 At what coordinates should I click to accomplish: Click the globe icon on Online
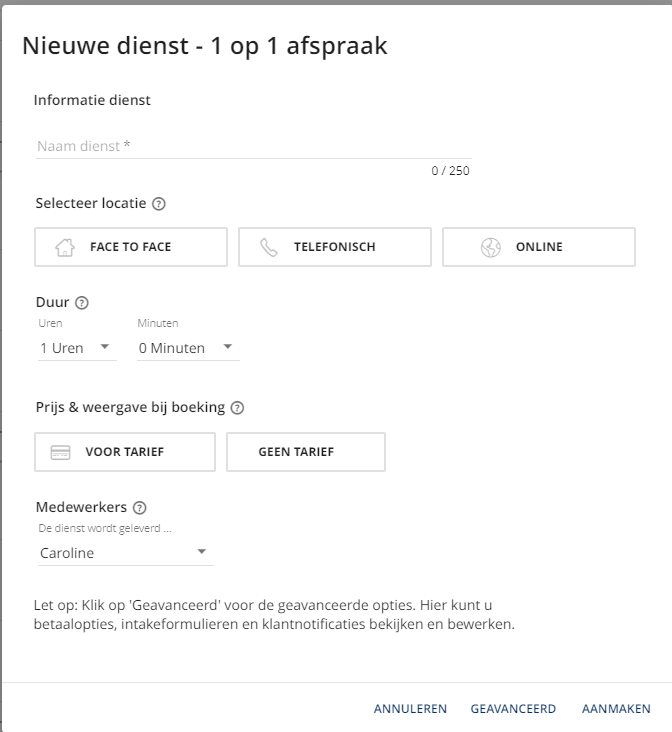(490, 248)
